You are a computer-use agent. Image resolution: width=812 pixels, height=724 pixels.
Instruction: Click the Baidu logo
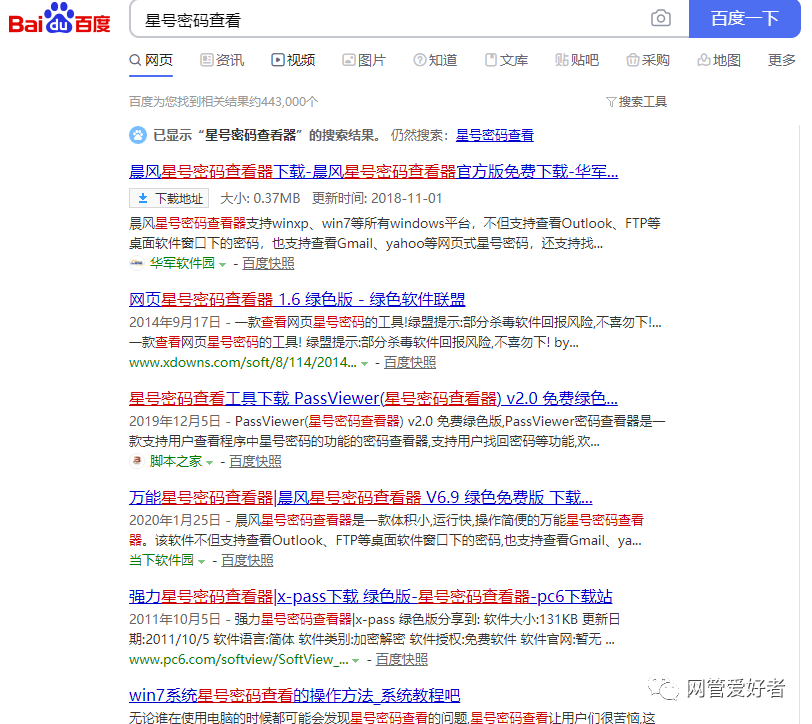coord(59,19)
